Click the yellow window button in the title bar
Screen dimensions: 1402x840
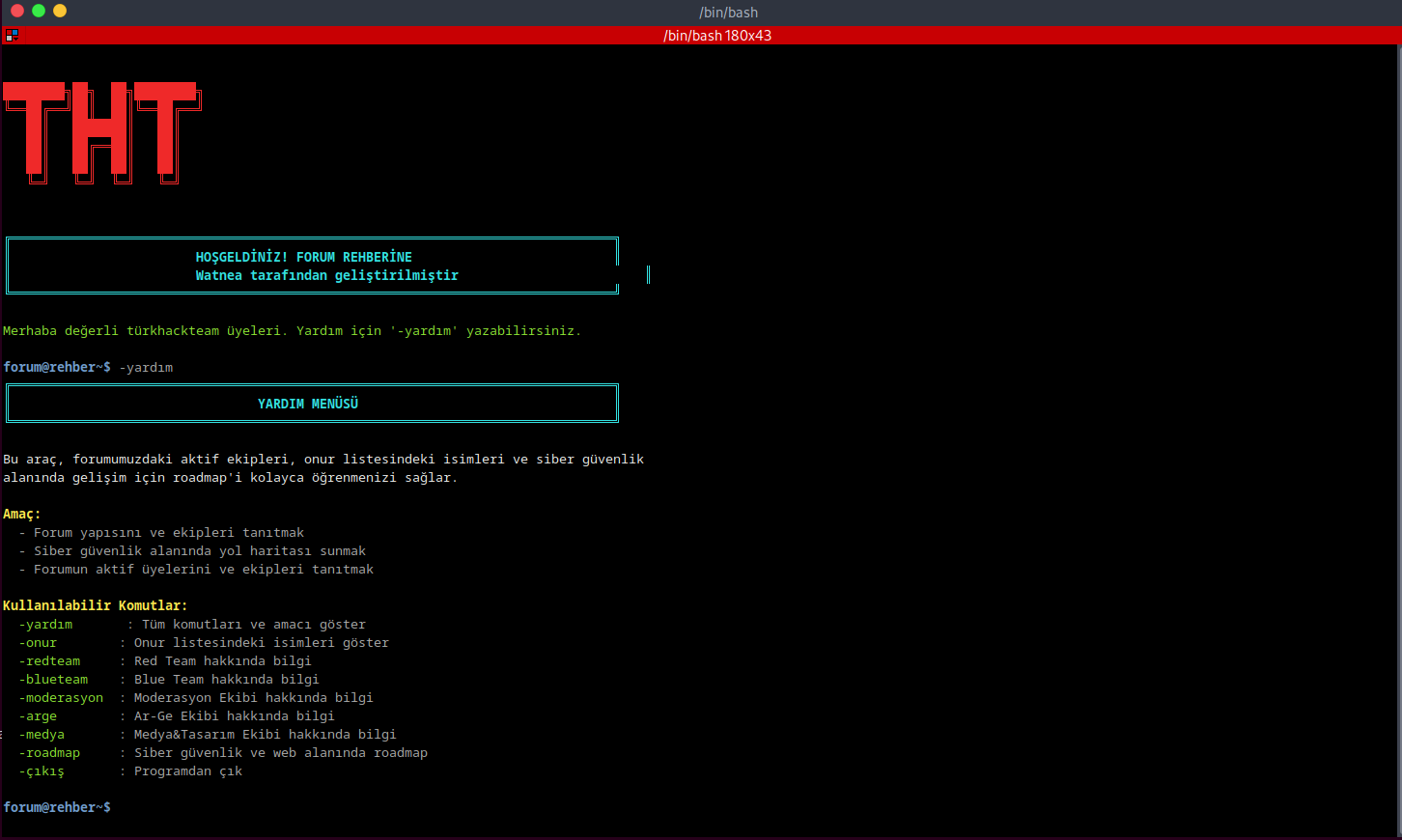pyautogui.click(x=60, y=11)
